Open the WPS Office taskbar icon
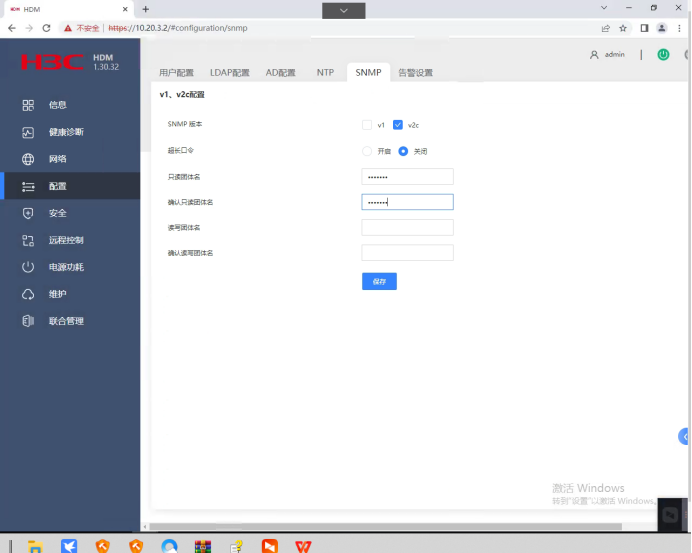Viewport: 692px width, 553px height. point(303,546)
